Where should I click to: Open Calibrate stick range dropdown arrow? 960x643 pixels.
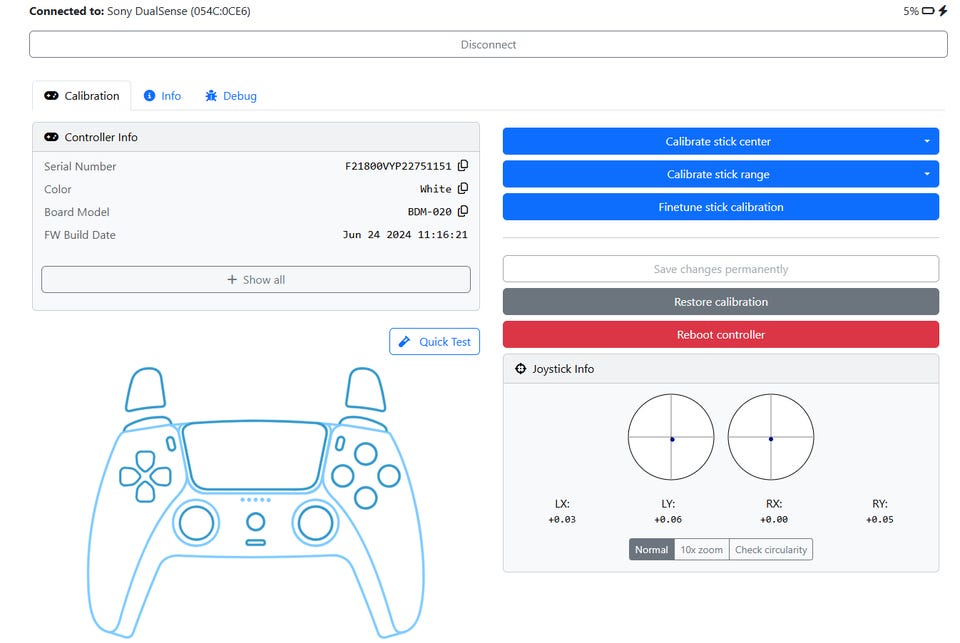click(x=927, y=174)
